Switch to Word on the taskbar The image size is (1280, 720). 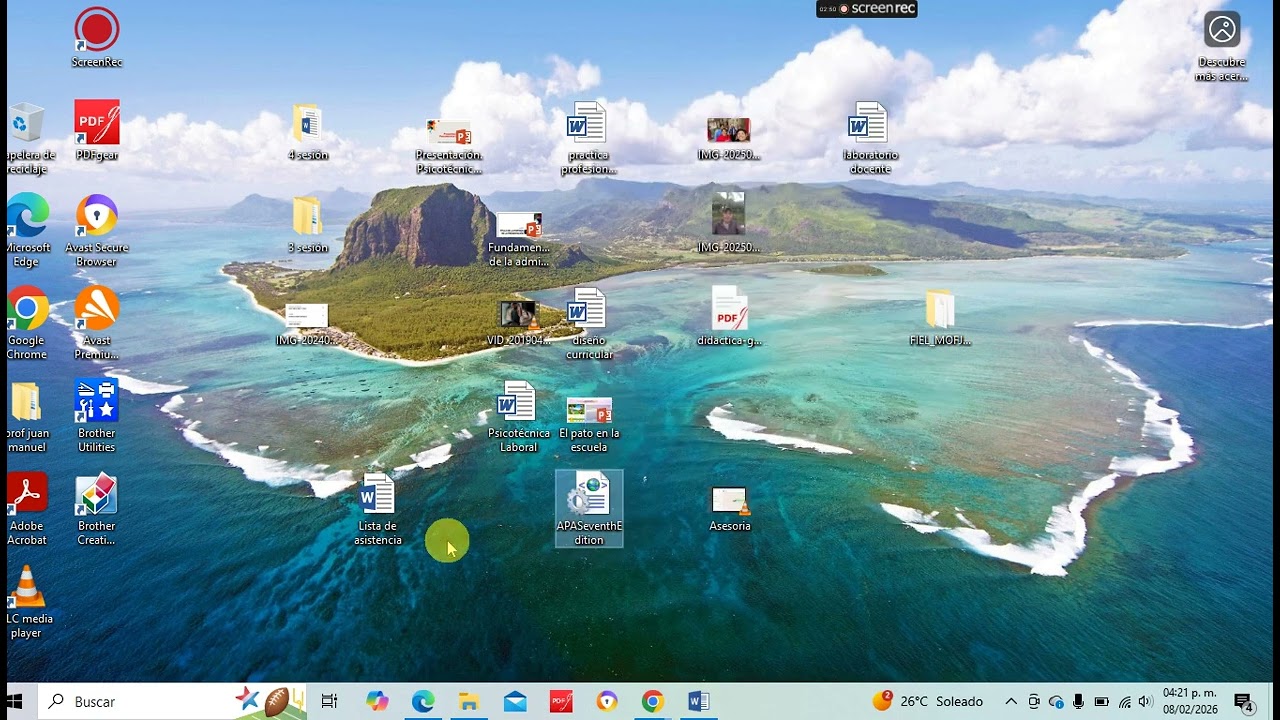click(699, 701)
